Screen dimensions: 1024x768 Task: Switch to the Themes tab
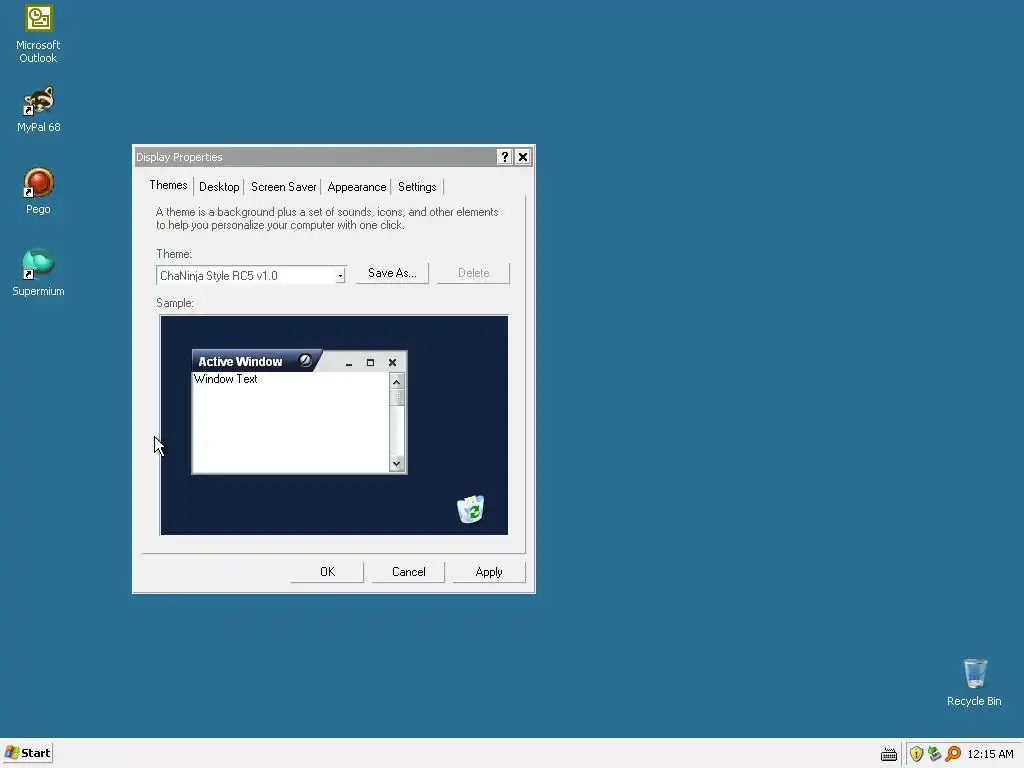click(168, 185)
